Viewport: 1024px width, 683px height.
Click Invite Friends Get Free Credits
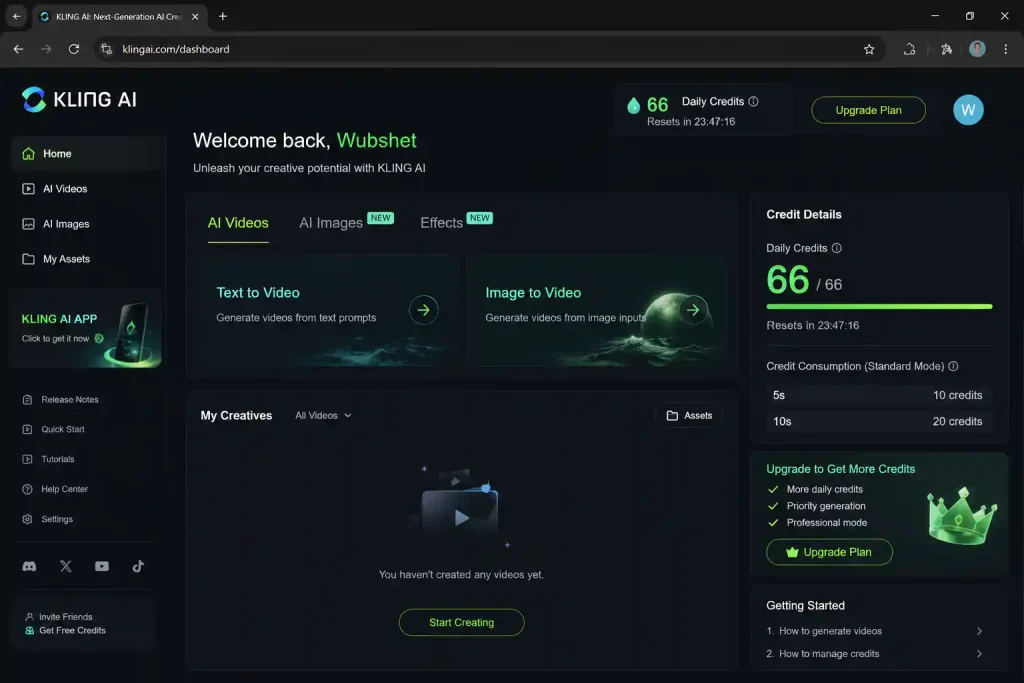(83, 624)
